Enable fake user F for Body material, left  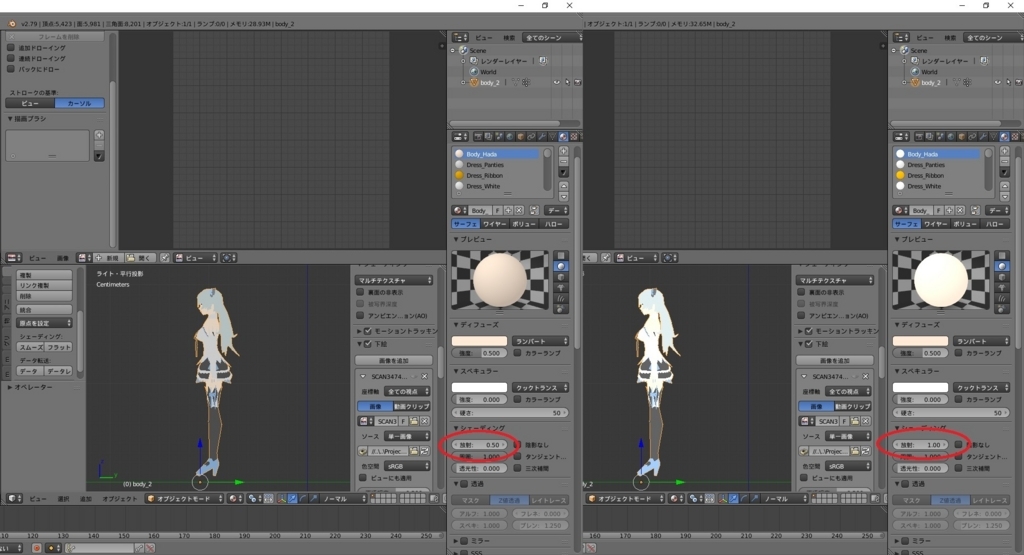[498, 210]
